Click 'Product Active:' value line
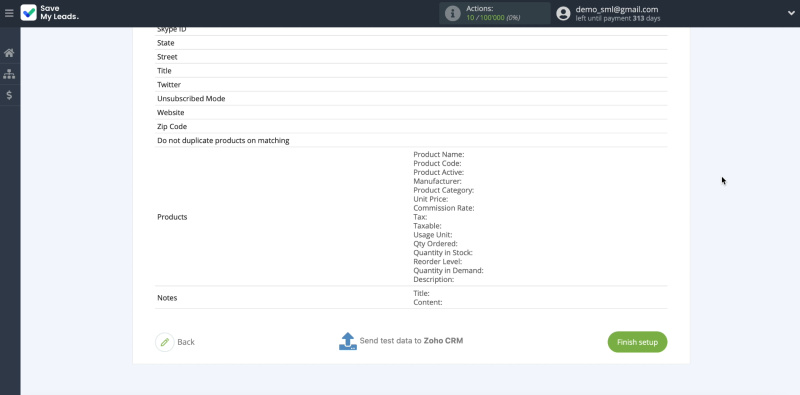This screenshot has width=800, height=395. (439, 172)
